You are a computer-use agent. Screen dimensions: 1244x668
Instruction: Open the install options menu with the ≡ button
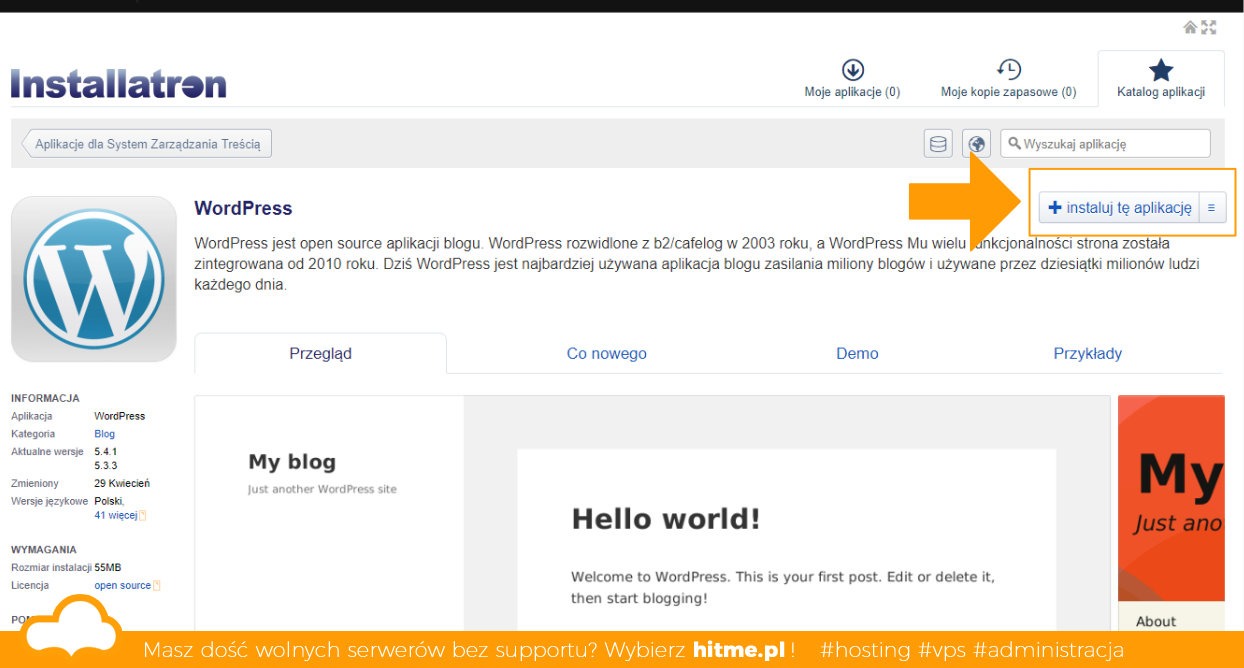[1211, 207]
